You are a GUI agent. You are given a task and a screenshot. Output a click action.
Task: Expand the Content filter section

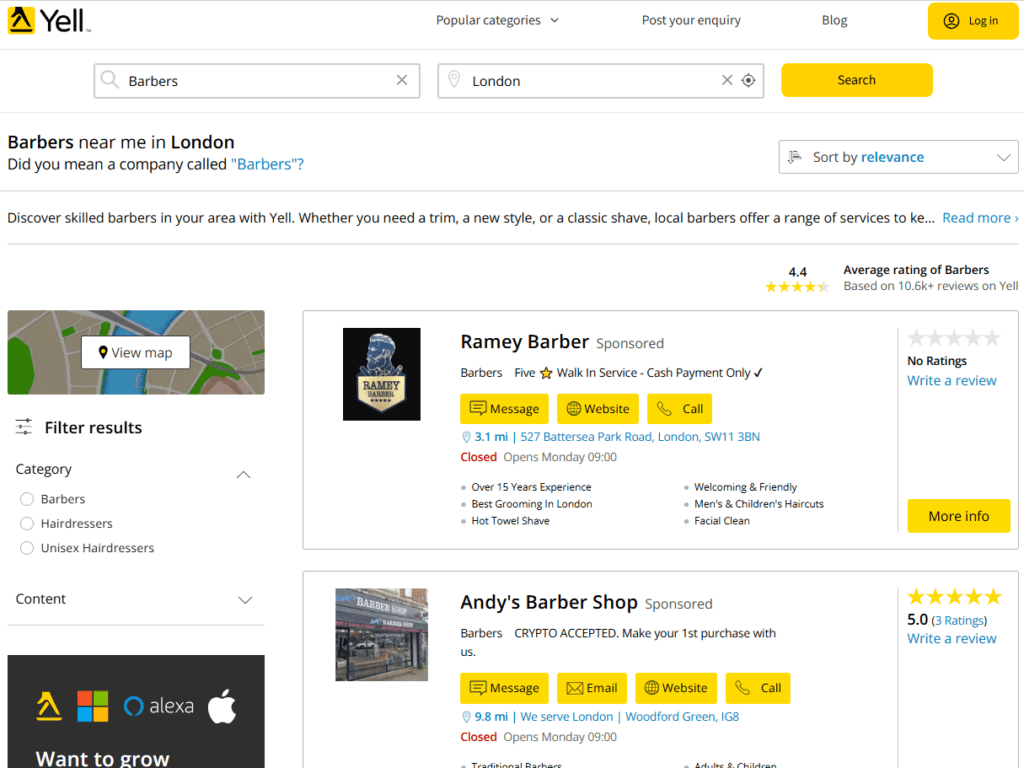(x=245, y=600)
